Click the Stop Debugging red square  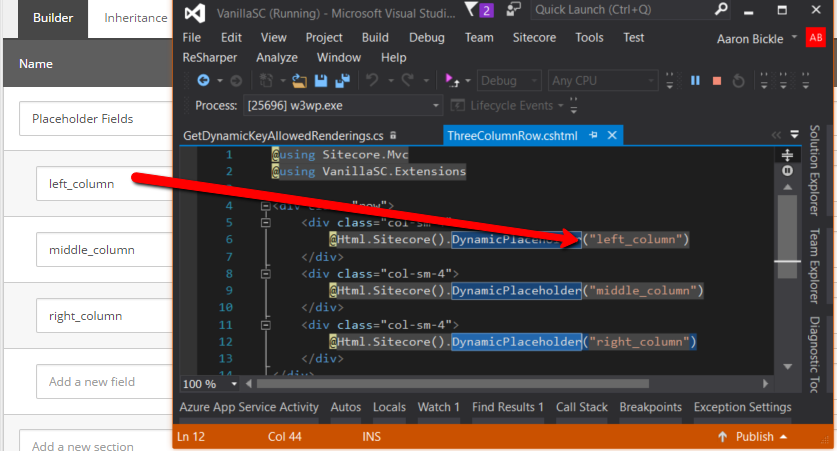717,81
